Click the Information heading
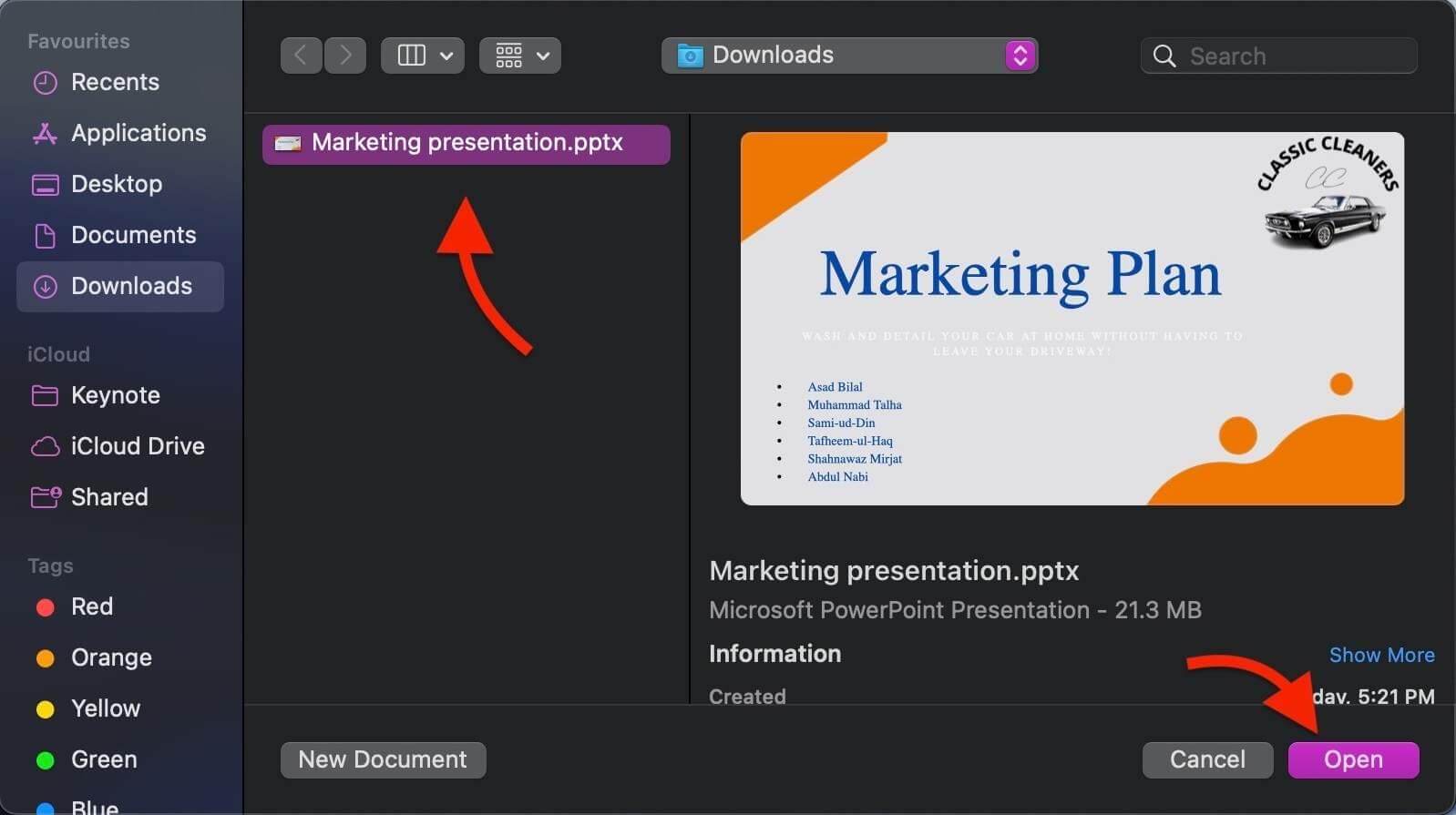This screenshot has height=815, width=1456. (x=774, y=654)
